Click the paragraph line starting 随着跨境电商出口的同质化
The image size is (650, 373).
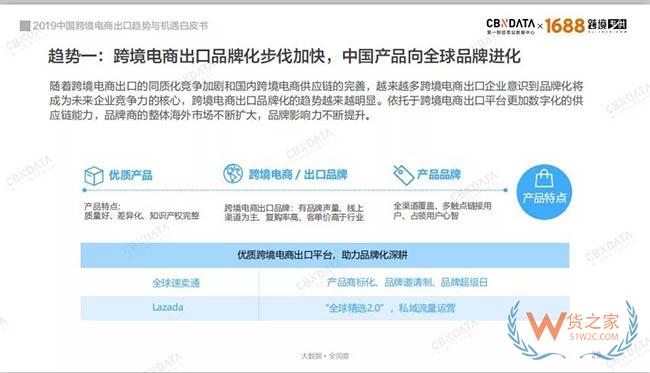tap(316, 86)
